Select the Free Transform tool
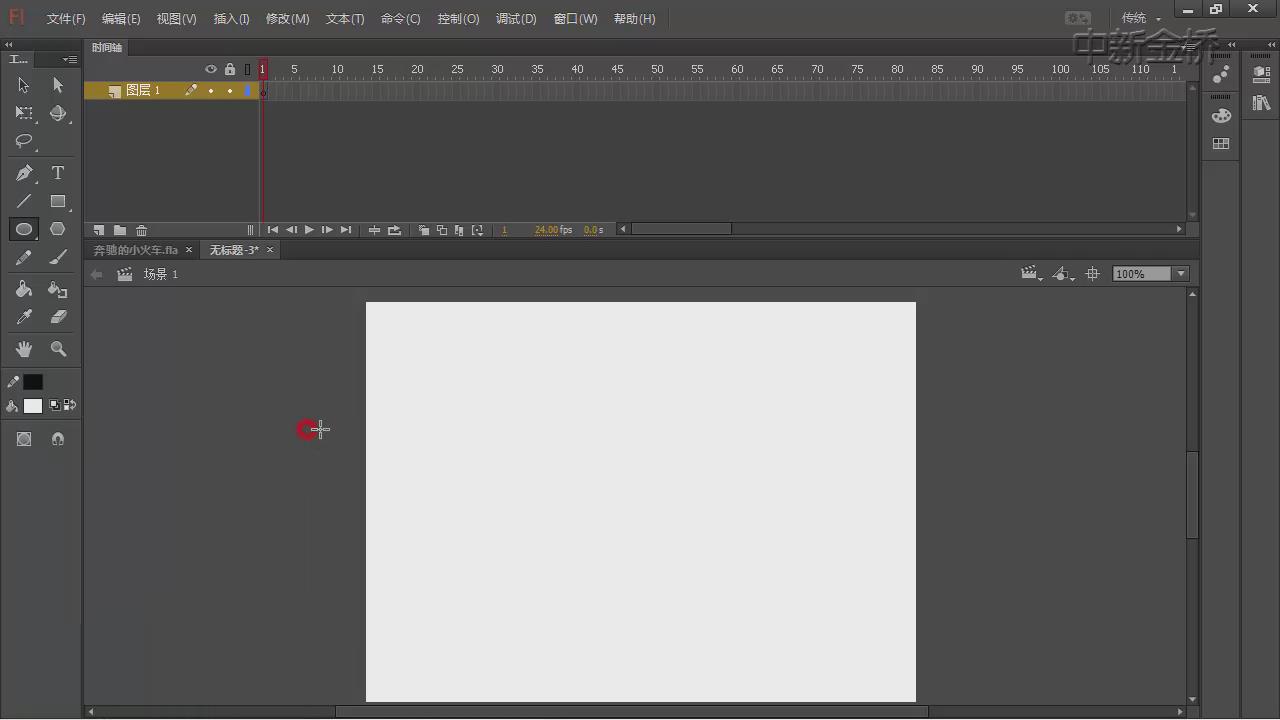 click(24, 113)
